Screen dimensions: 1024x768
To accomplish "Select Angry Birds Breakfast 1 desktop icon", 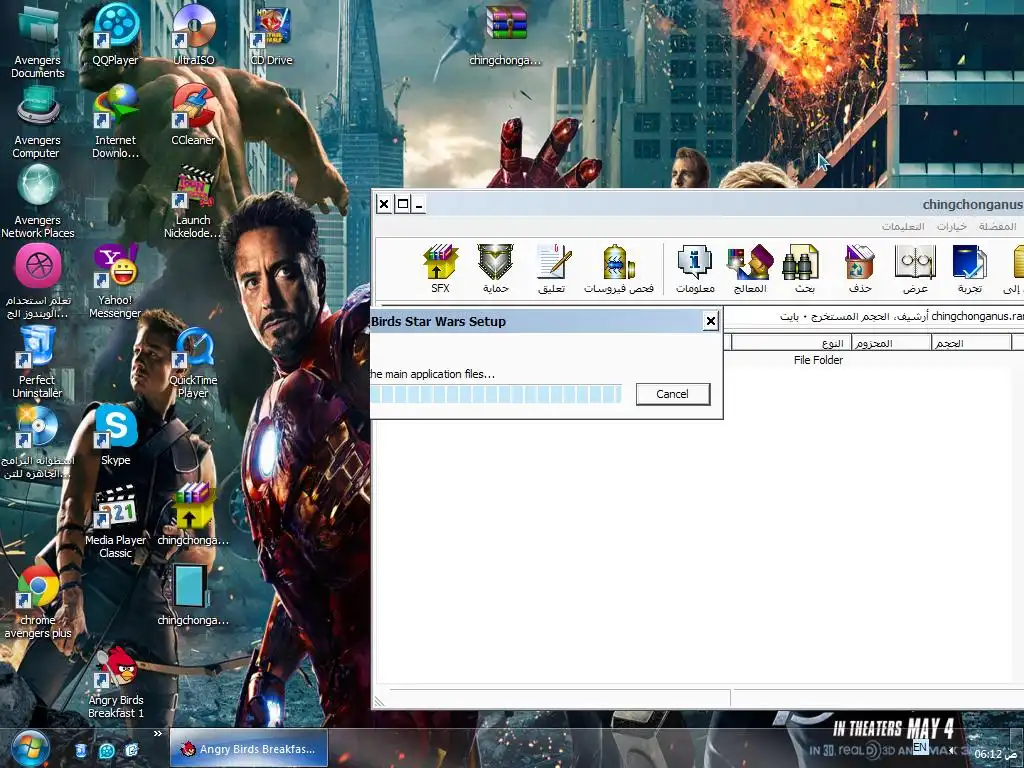I will pyautogui.click(x=116, y=682).
